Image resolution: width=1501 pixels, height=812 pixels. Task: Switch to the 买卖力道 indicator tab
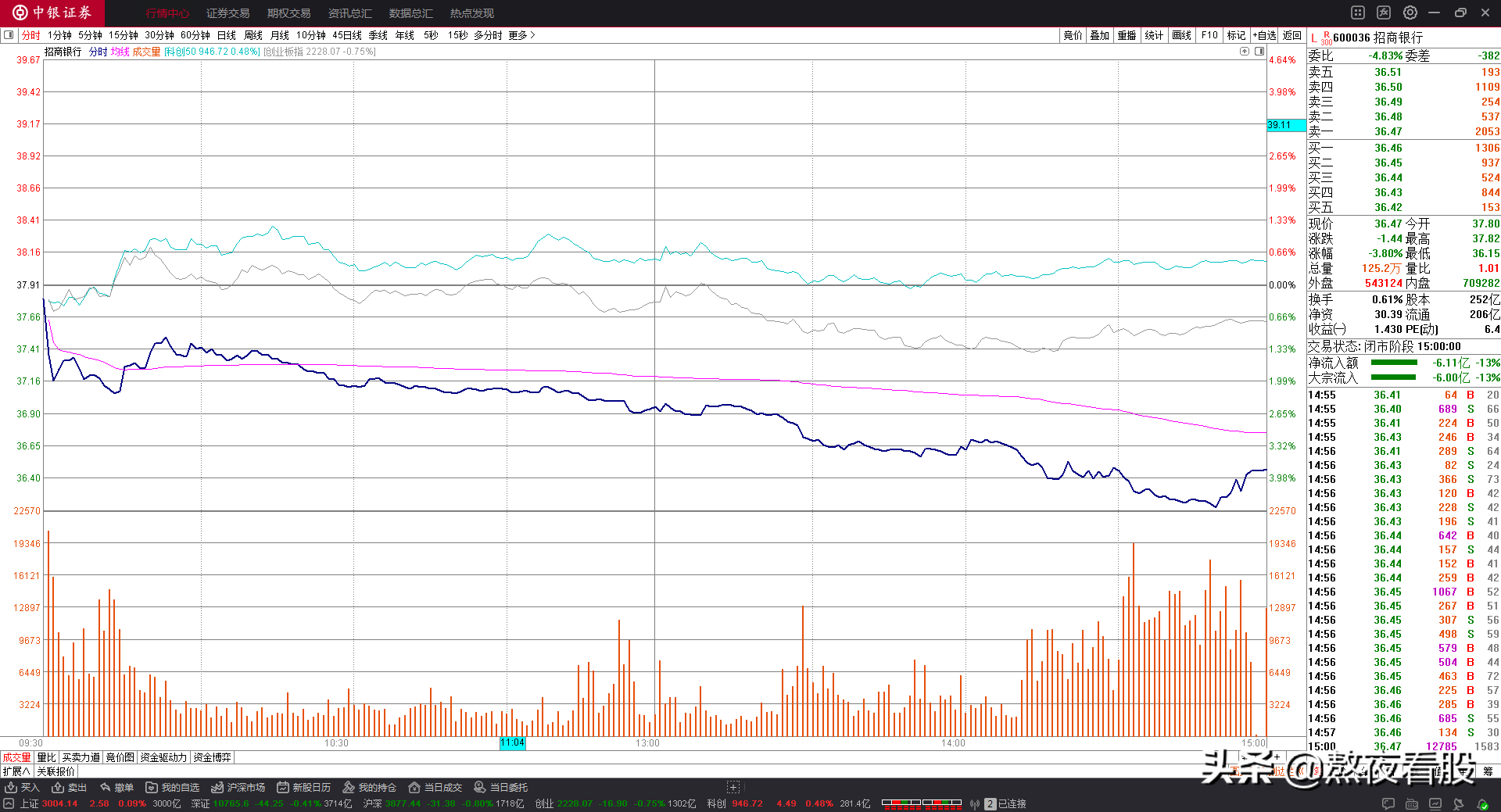pos(81,757)
